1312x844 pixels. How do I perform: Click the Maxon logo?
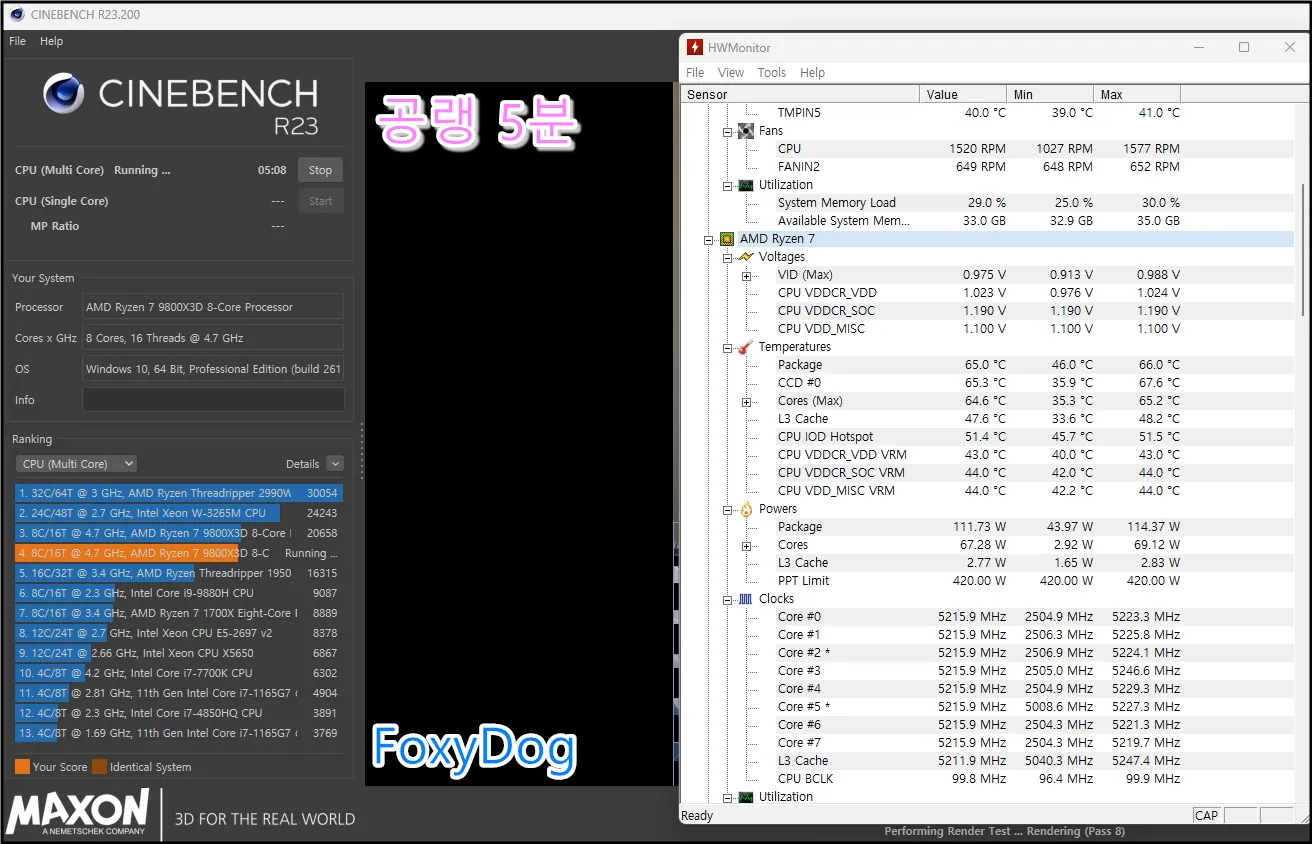78,811
